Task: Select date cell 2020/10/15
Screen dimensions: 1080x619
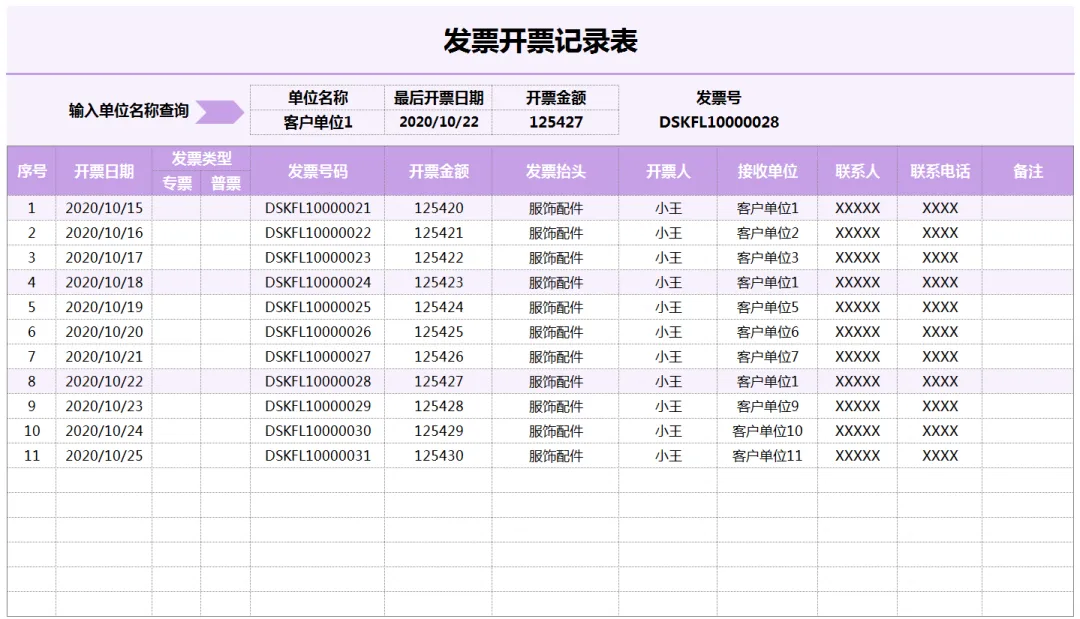Action: coord(104,208)
